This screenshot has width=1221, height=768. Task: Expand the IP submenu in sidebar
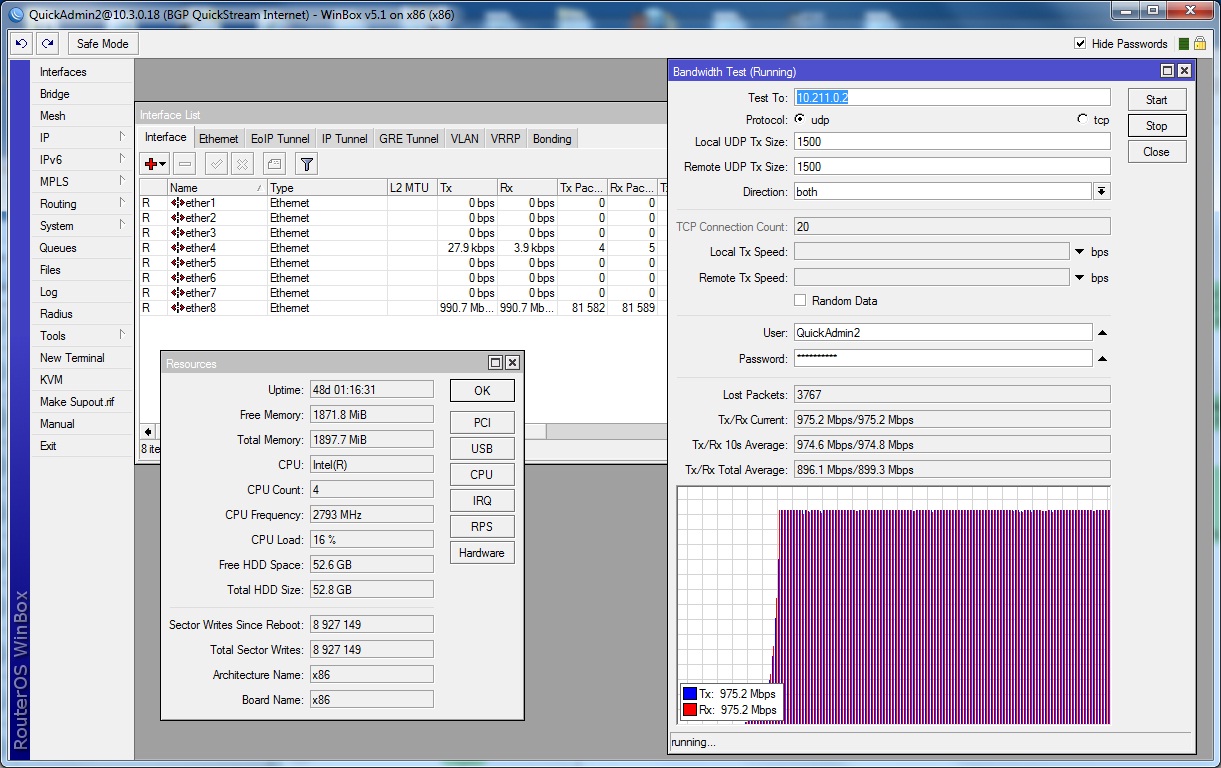click(x=80, y=138)
